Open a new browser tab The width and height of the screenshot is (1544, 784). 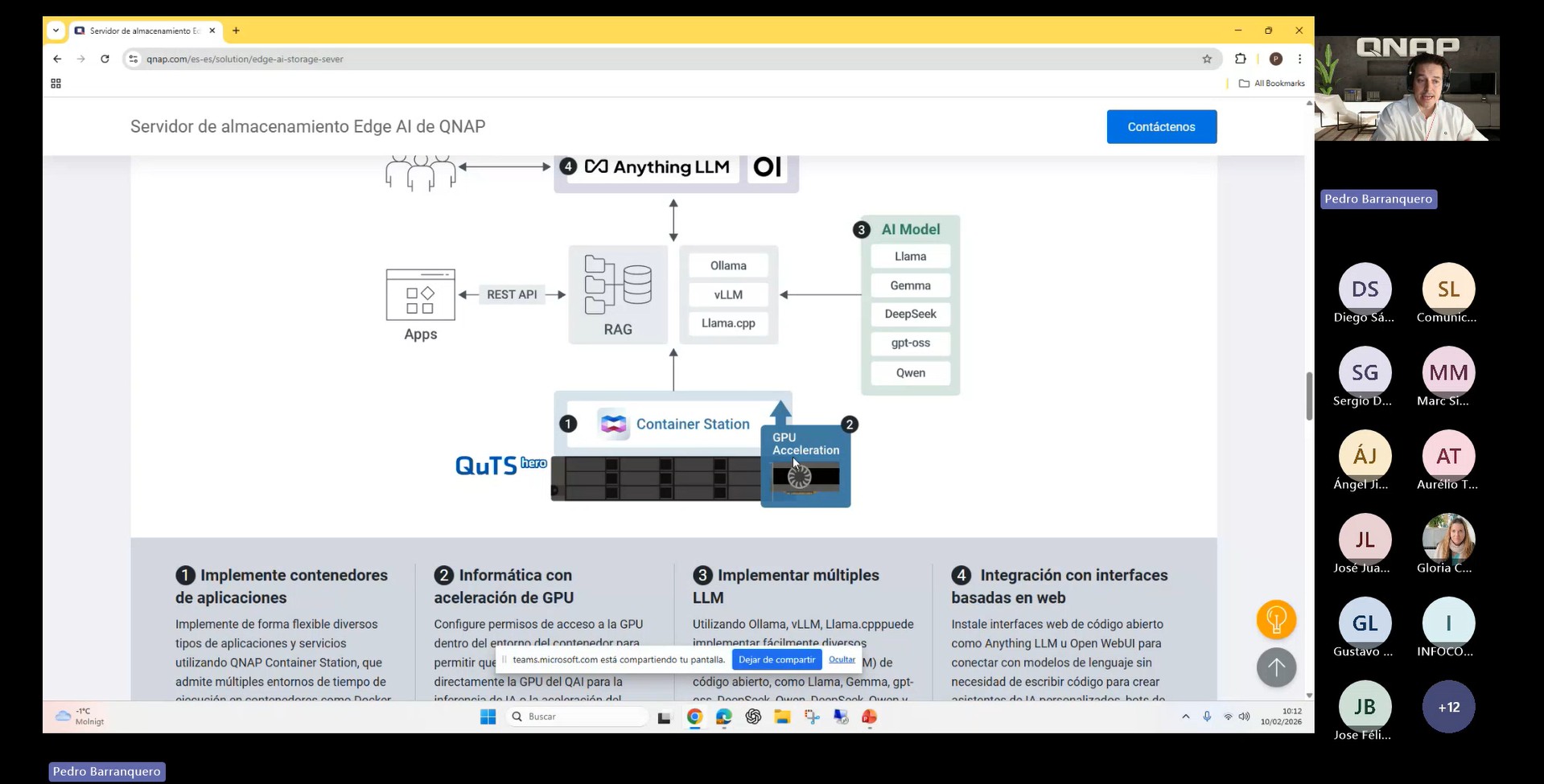236,31
